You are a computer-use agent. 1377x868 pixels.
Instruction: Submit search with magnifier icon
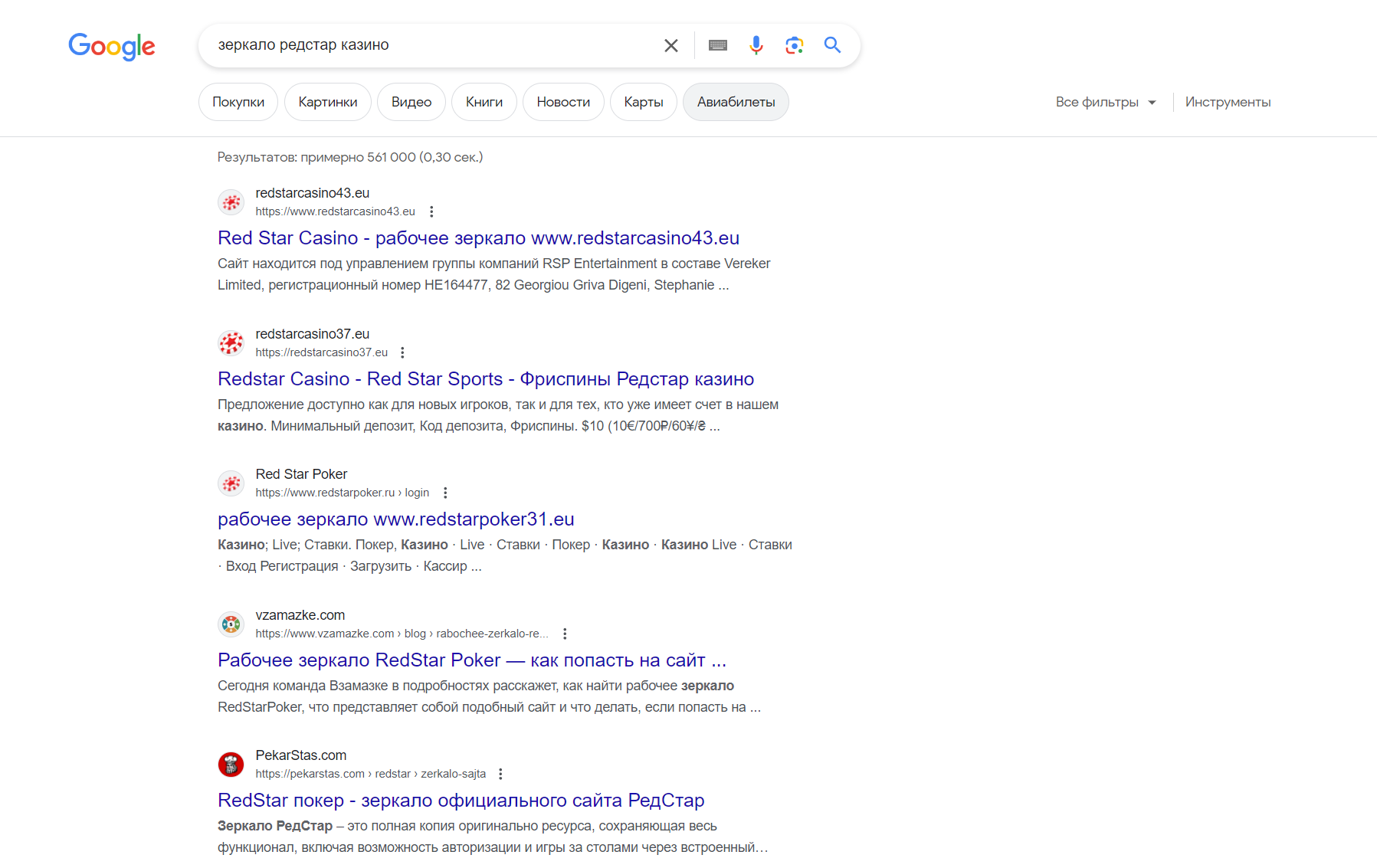(x=833, y=45)
